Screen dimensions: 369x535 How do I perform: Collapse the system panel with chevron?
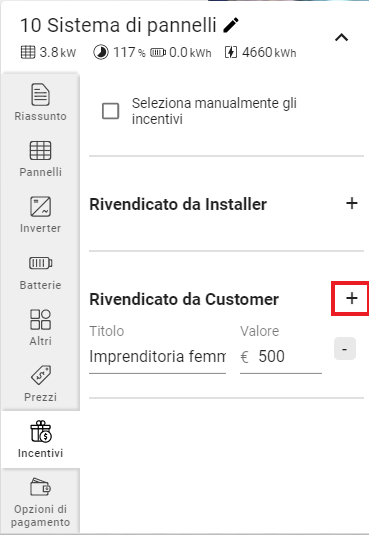point(341,37)
